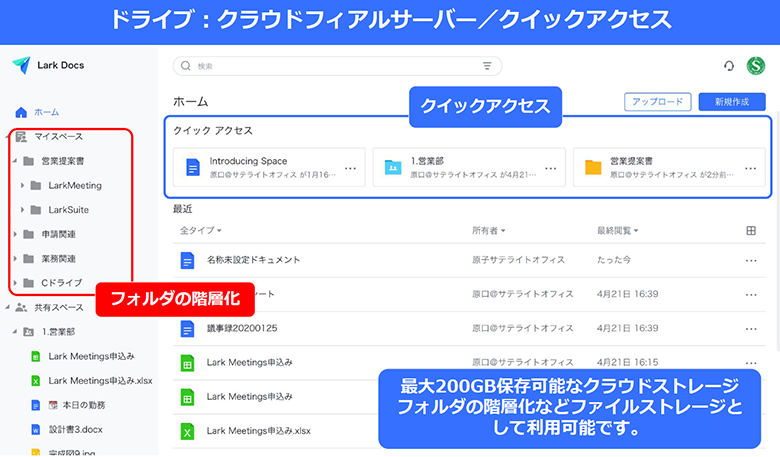The width and height of the screenshot is (780, 457).
Task: Expand the LarkSuite folder arrow
Action: click(22, 210)
